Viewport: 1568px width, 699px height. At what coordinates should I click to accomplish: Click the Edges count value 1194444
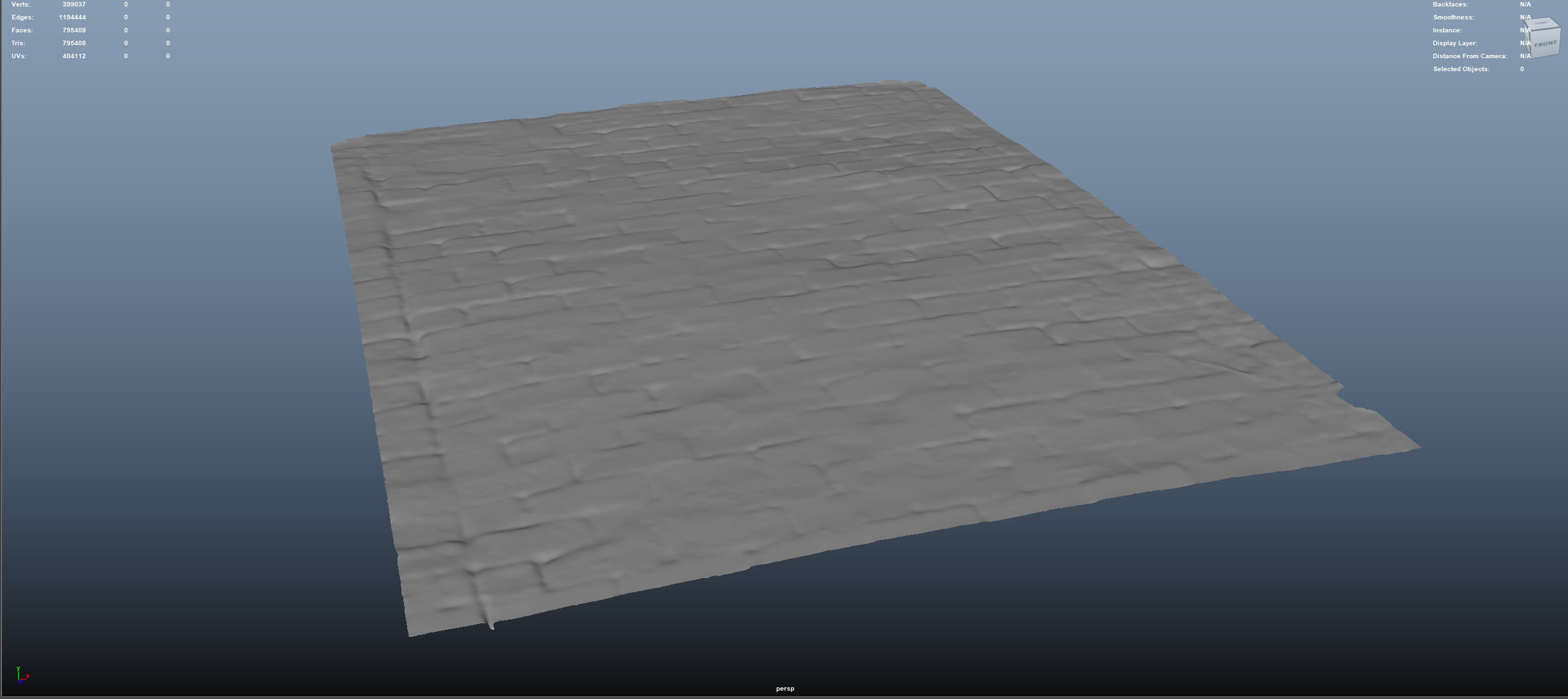[72, 17]
